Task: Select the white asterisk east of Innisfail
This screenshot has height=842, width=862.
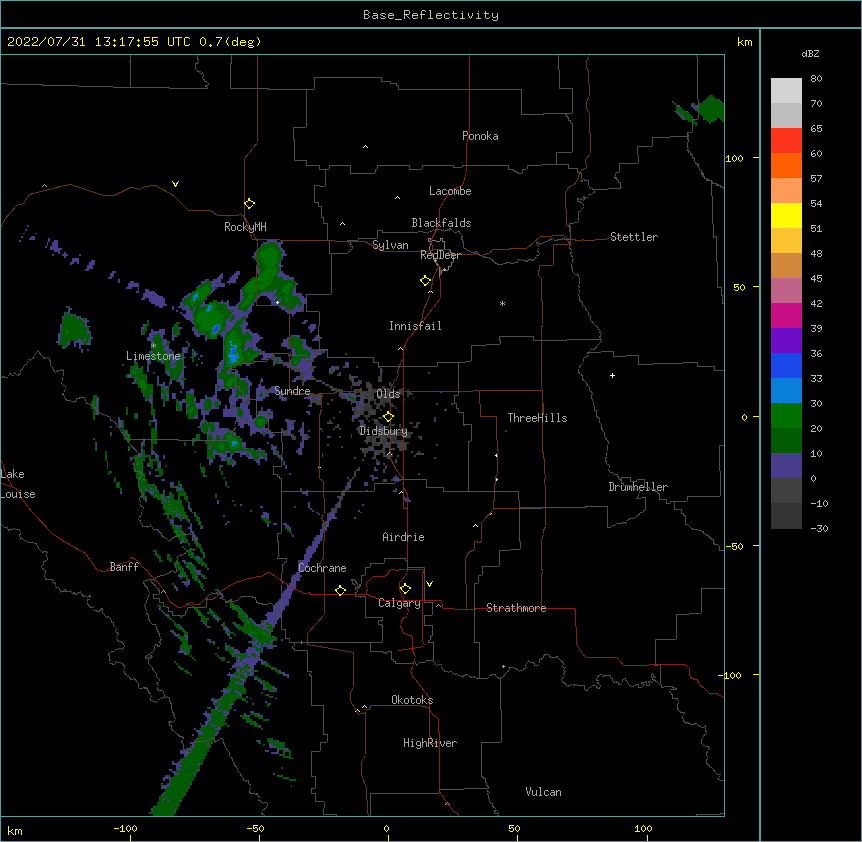Action: 502,303
